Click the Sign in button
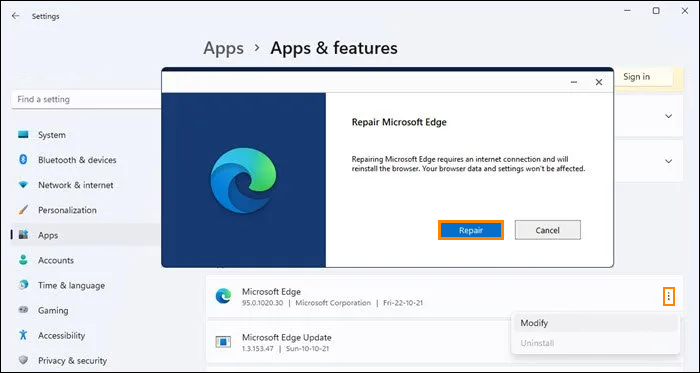The image size is (700, 373). 637,77
